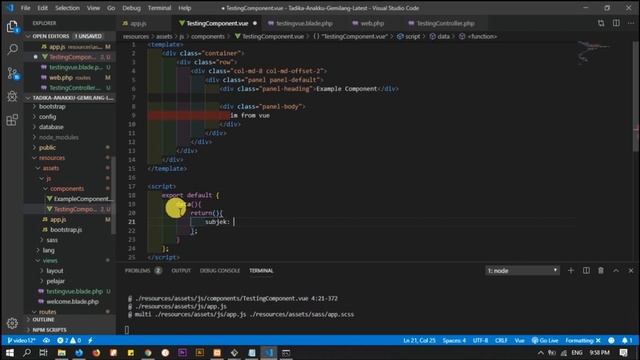Open Task View in taskbar

pos(44,353)
